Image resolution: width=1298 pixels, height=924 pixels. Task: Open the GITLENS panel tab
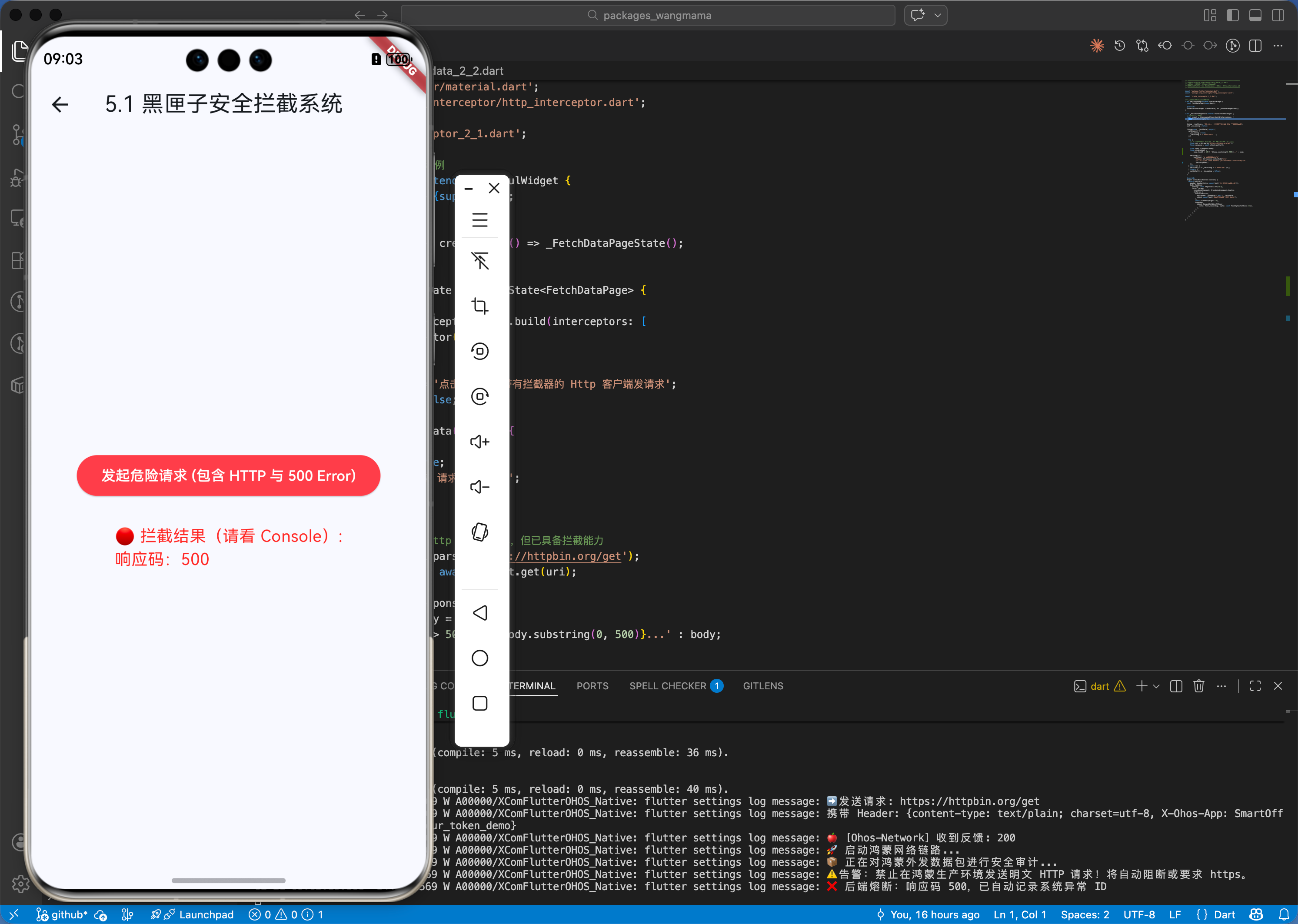762,686
